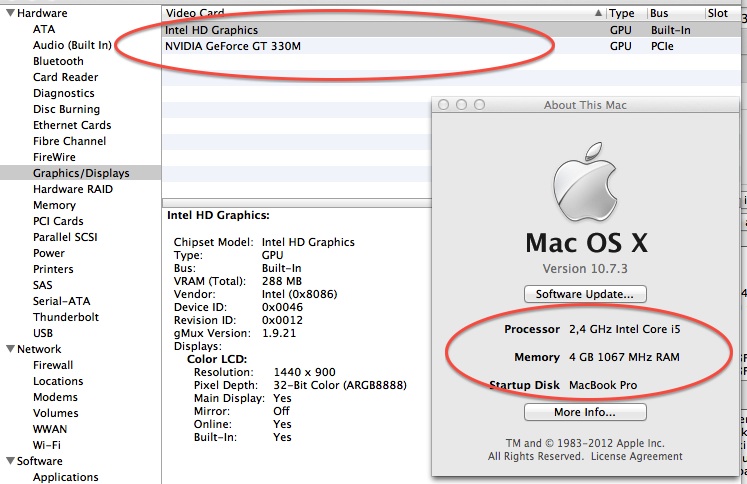Open the Bluetooth hardware entry
Image resolution: width=747 pixels, height=484 pixels.
tap(58, 61)
